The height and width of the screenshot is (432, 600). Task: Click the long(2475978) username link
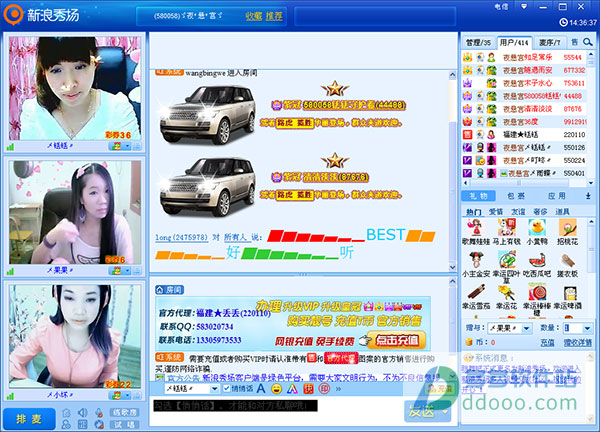(x=181, y=237)
